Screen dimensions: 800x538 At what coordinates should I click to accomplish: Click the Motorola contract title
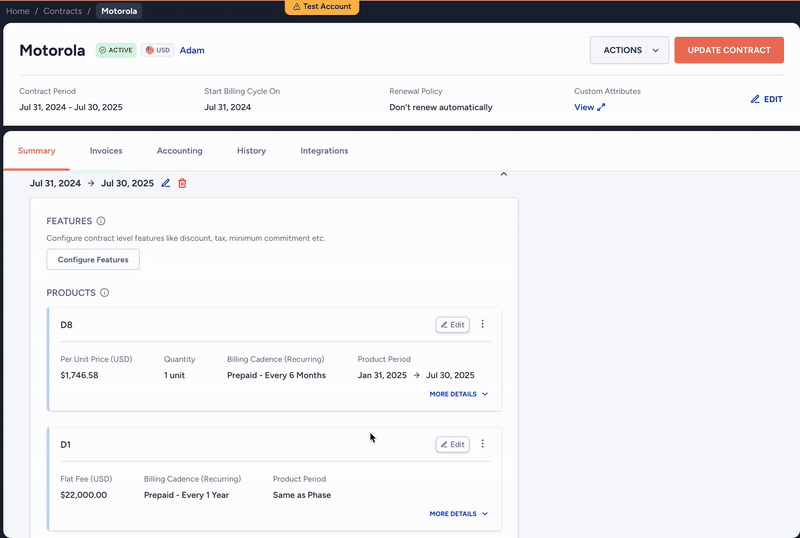(52, 50)
